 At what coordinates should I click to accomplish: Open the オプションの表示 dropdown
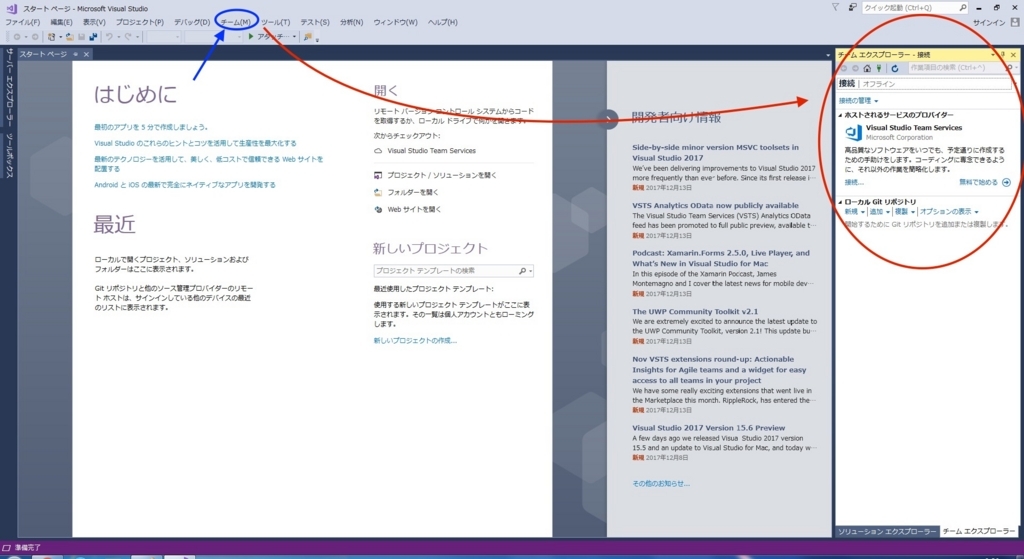[949, 212]
